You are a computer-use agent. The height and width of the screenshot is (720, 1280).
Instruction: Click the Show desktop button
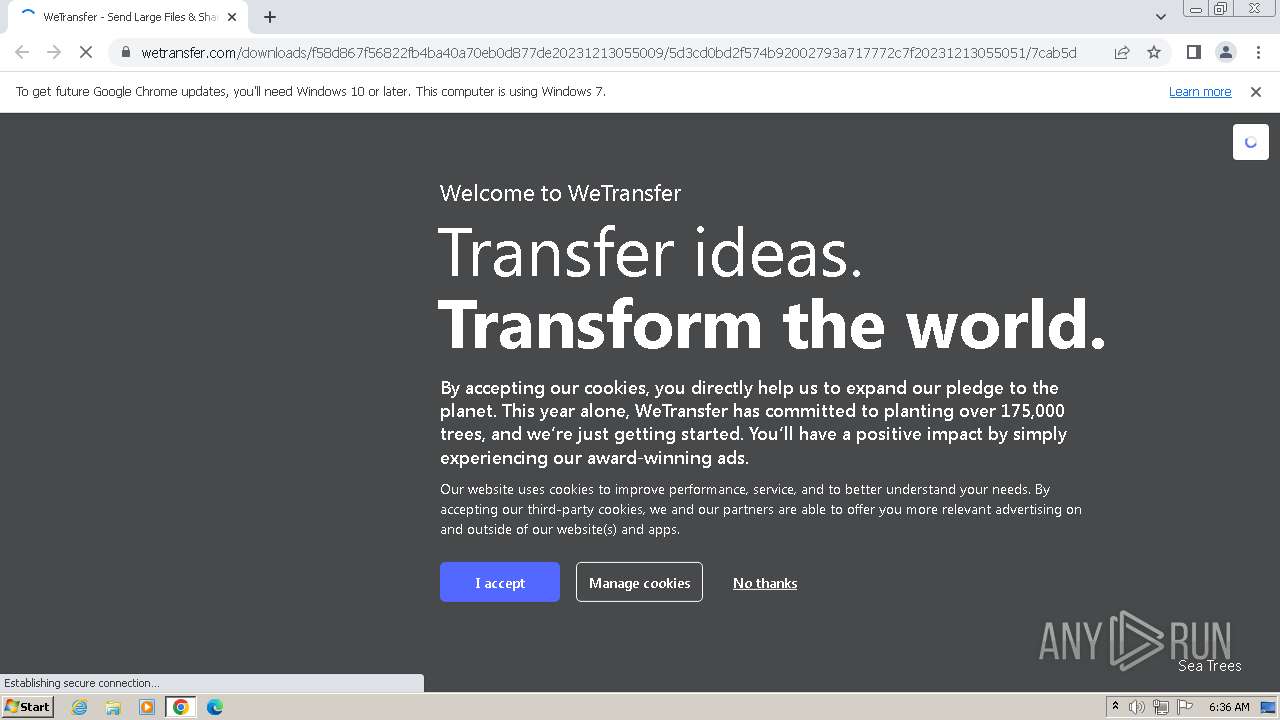(x=1269, y=707)
